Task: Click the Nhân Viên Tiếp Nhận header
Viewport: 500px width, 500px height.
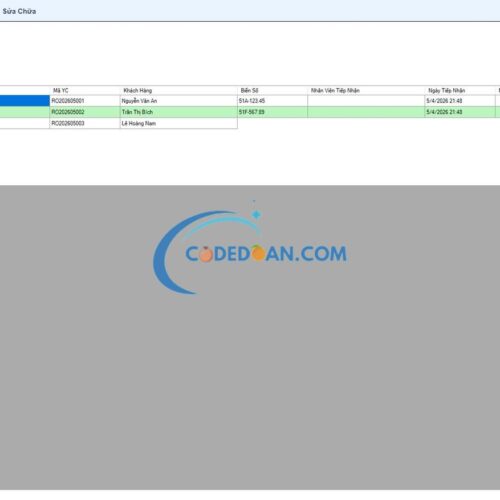Action: (366, 90)
